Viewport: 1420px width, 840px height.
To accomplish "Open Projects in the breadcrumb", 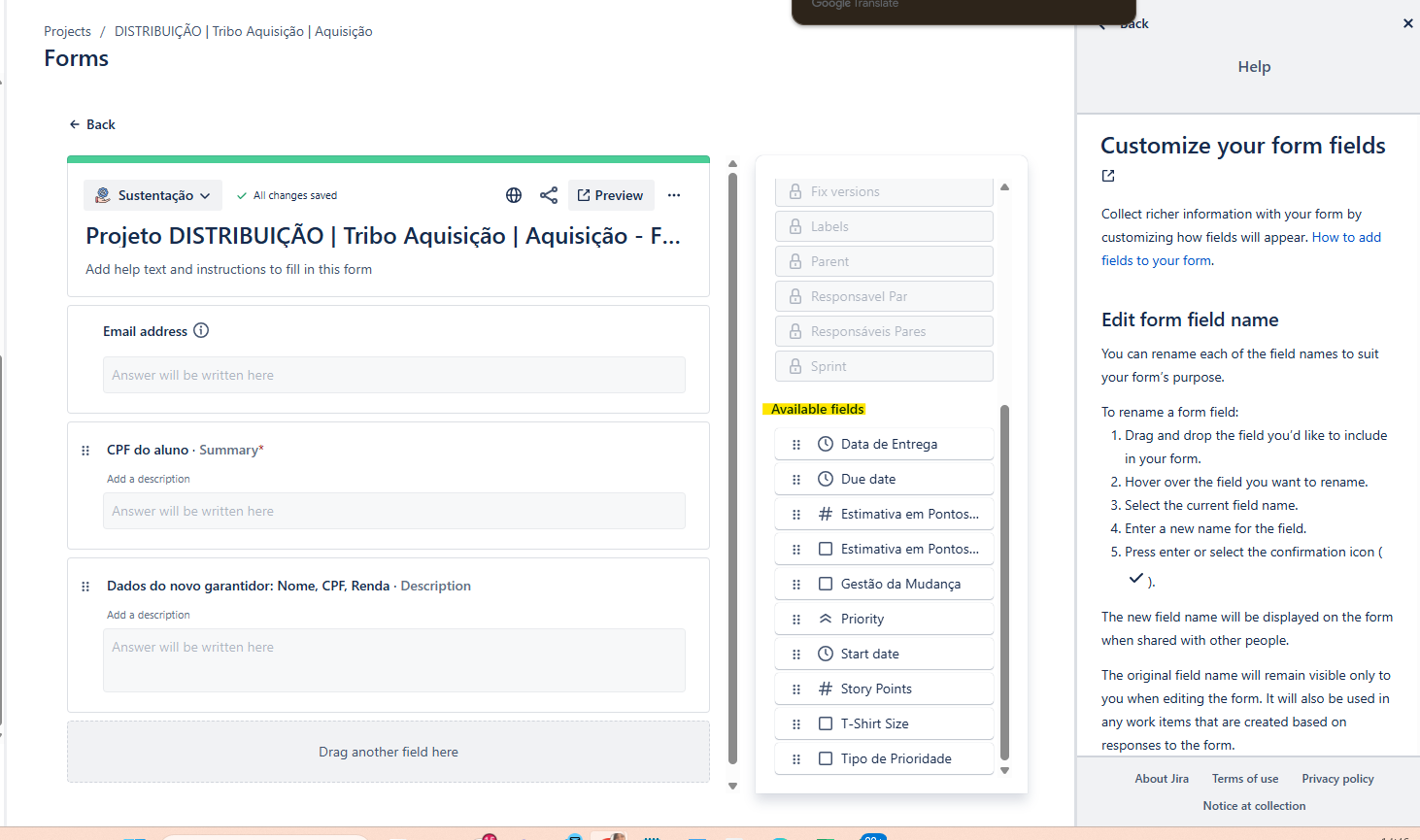I will pos(67,31).
